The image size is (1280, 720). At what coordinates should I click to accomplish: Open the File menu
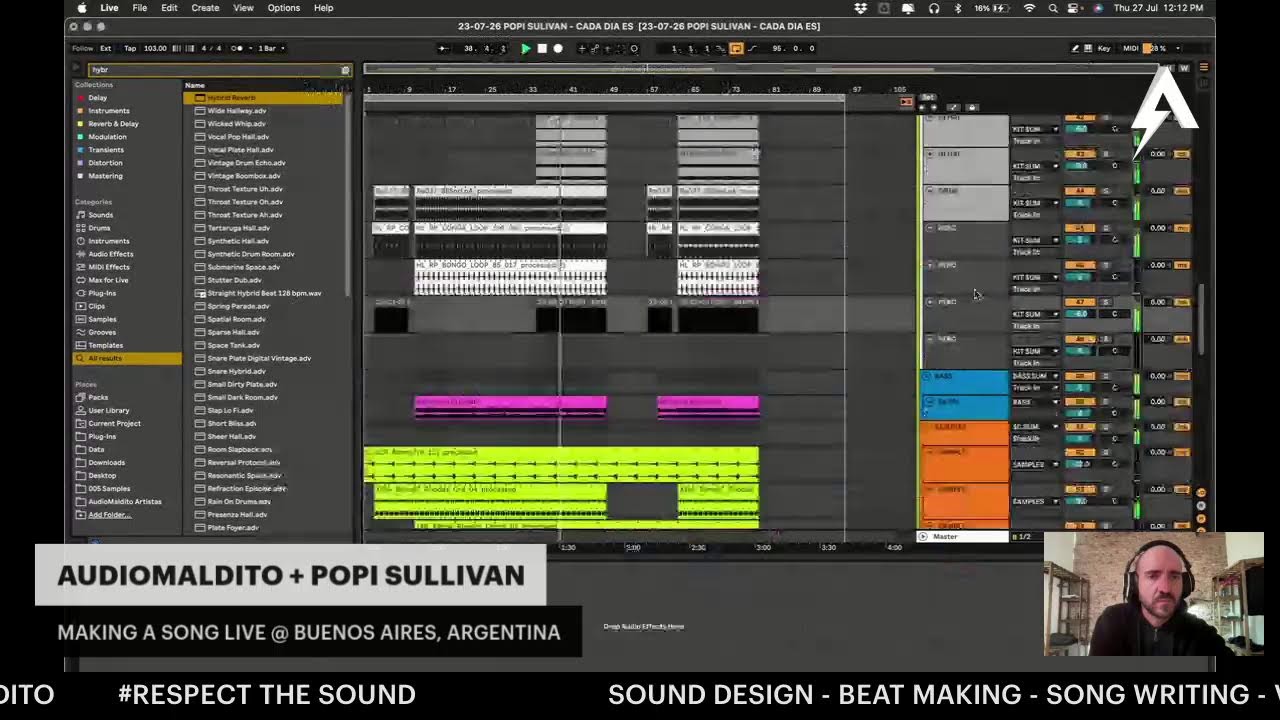[x=140, y=8]
